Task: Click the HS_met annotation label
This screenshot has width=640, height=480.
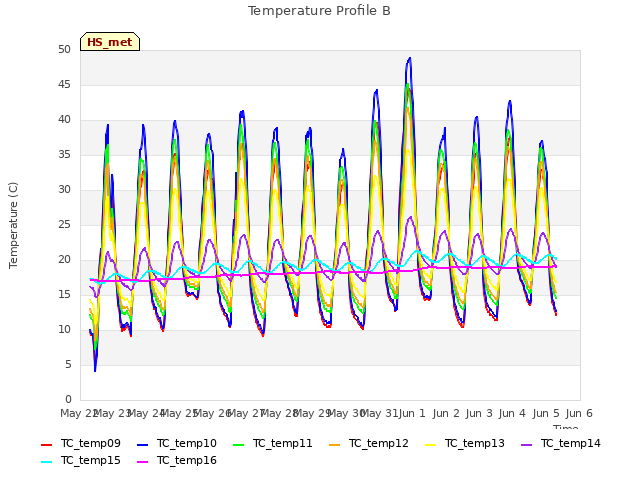Action: point(110,42)
